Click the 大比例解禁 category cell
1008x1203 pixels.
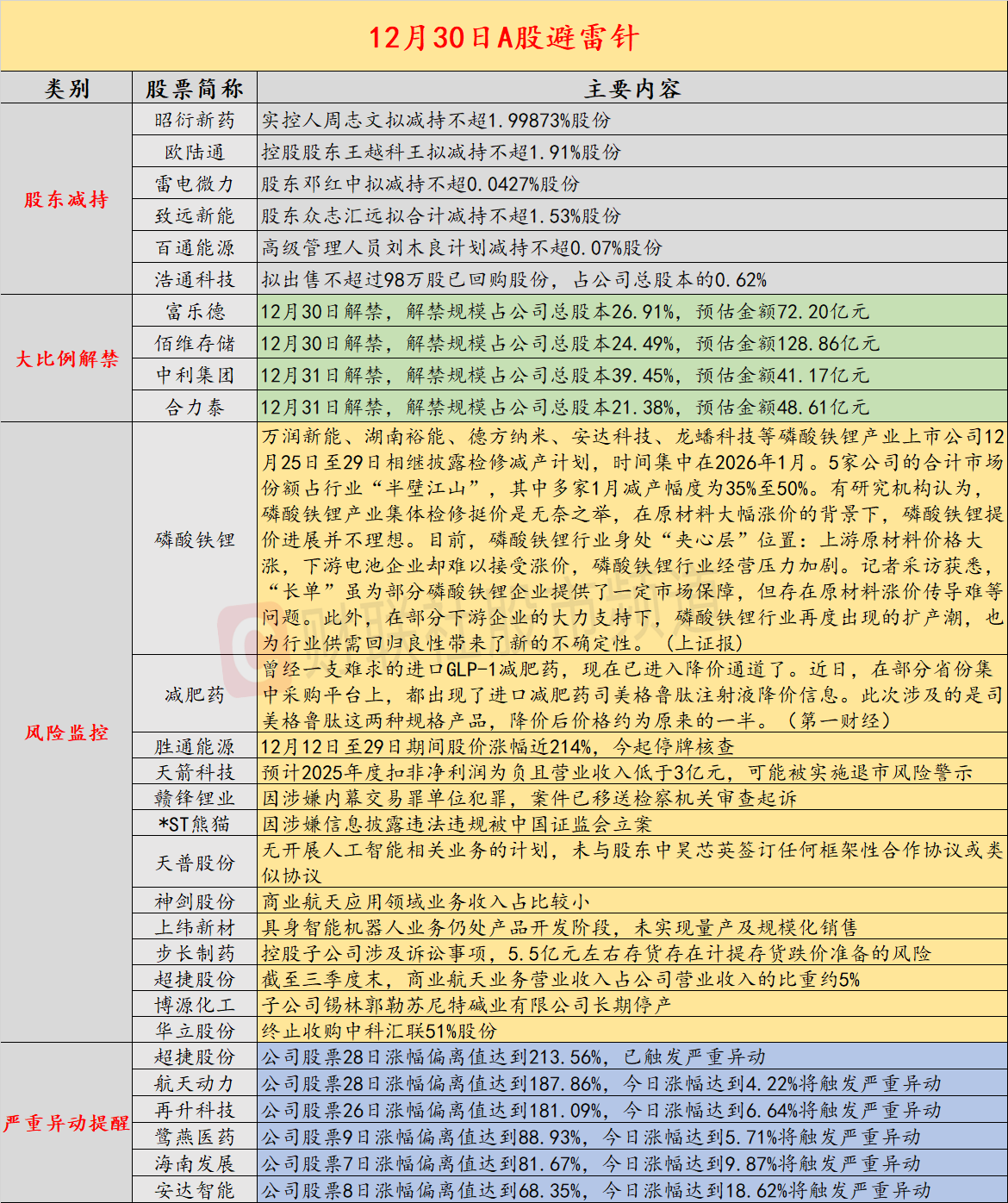[66, 358]
